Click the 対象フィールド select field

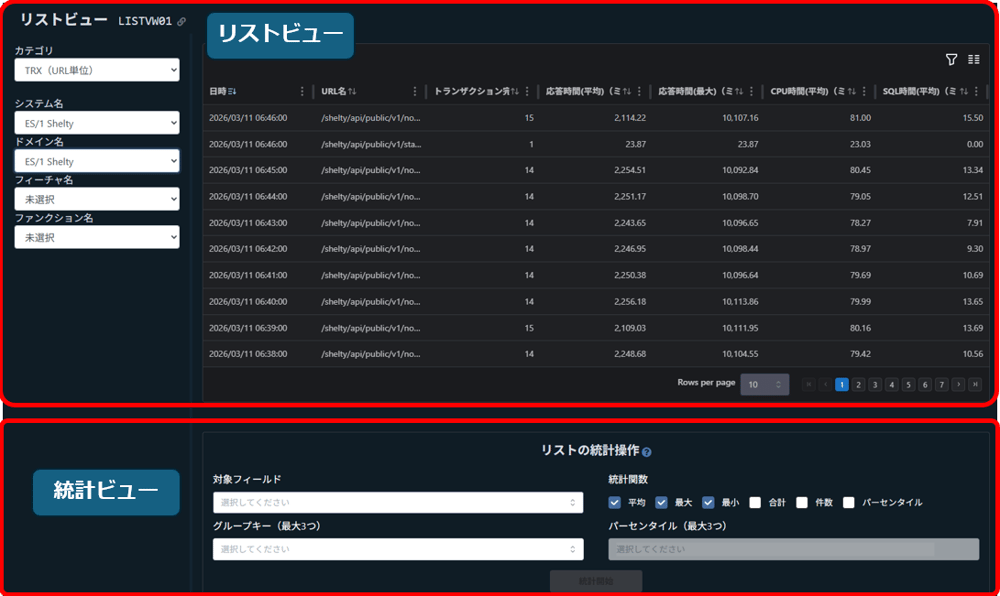click(x=397, y=502)
